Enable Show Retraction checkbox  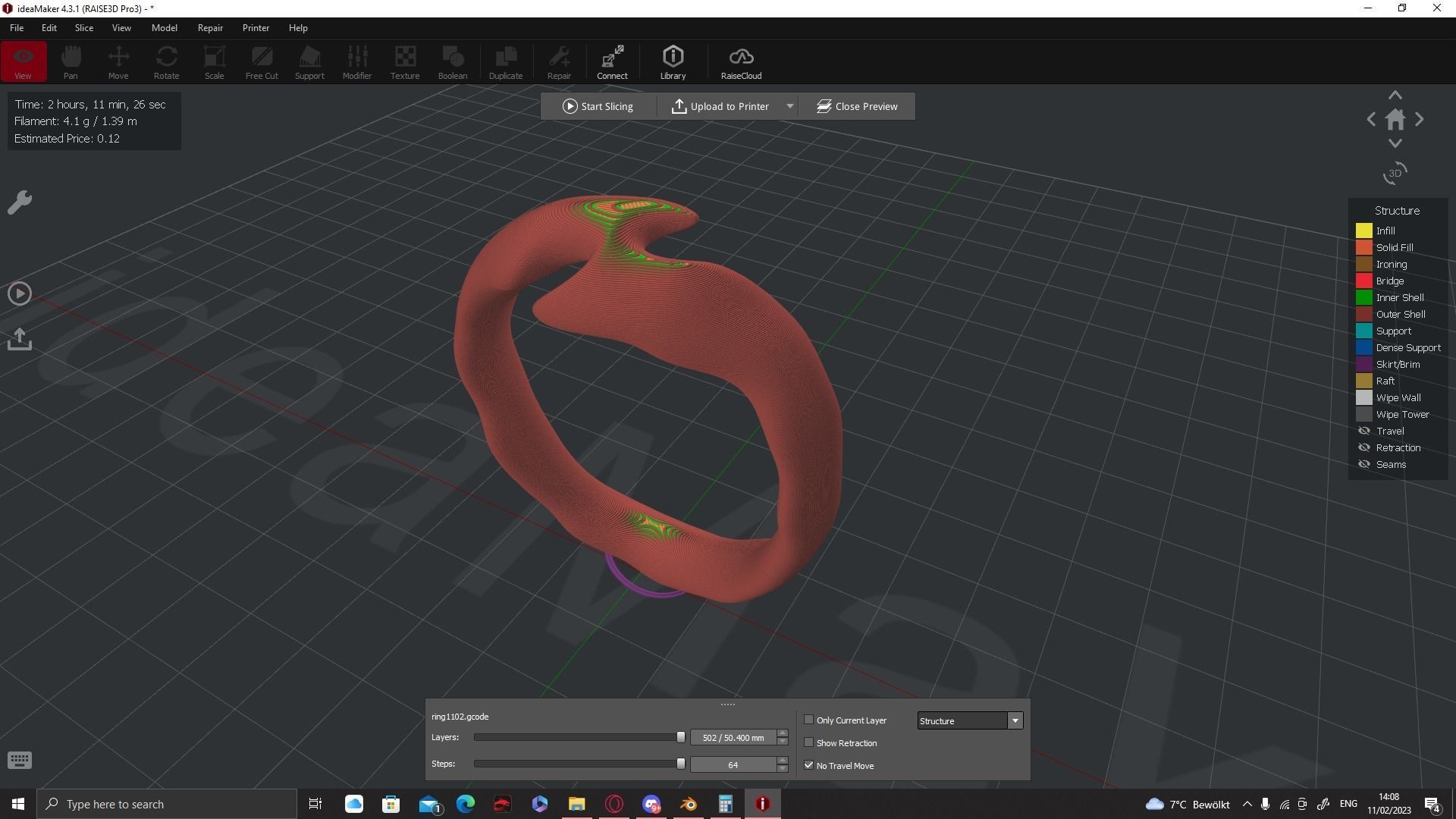coord(808,742)
